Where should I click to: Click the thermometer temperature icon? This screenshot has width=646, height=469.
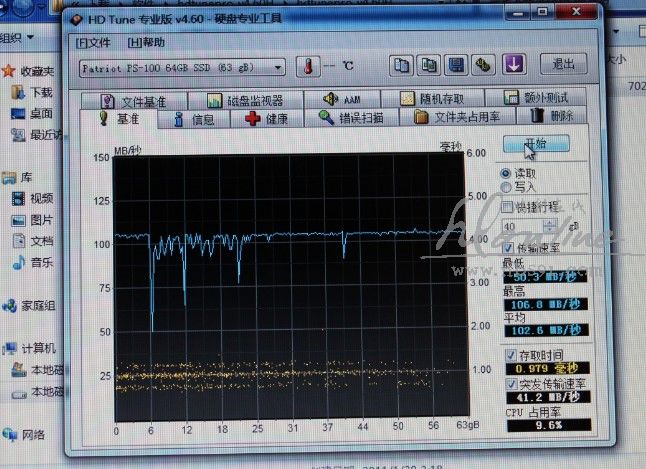tap(311, 67)
